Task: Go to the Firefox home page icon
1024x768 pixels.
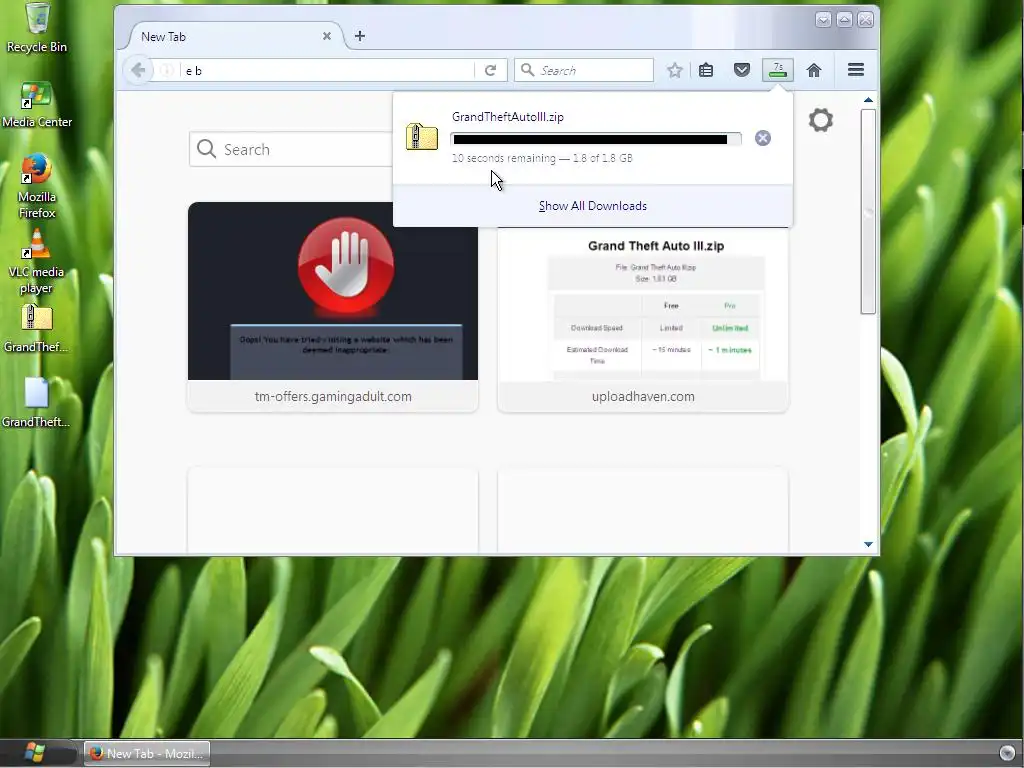Action: point(814,70)
